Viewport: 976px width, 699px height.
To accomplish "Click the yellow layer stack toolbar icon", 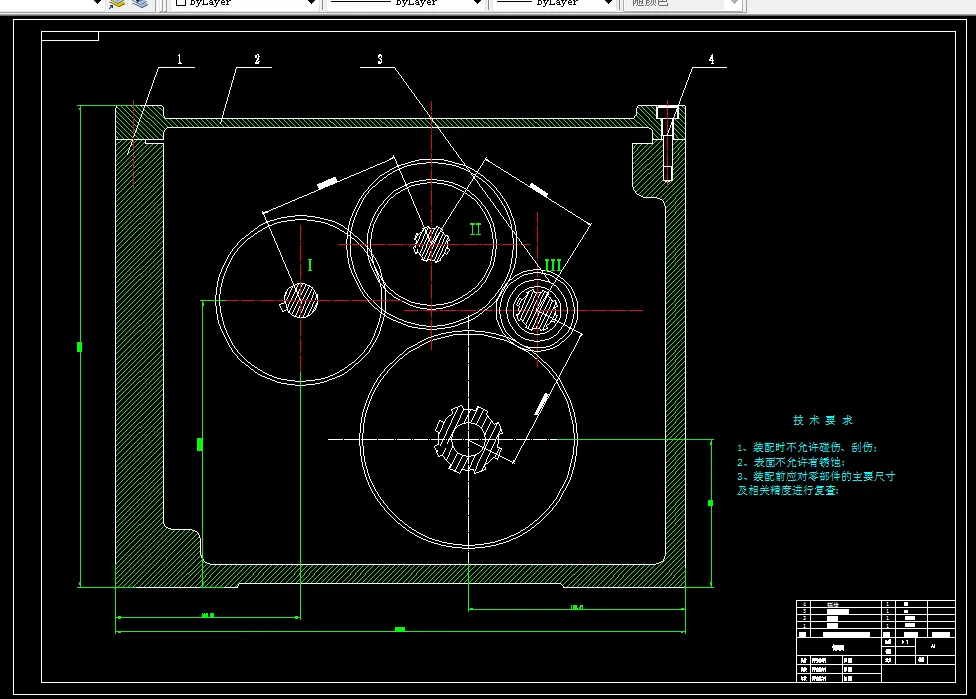I will [x=116, y=4].
